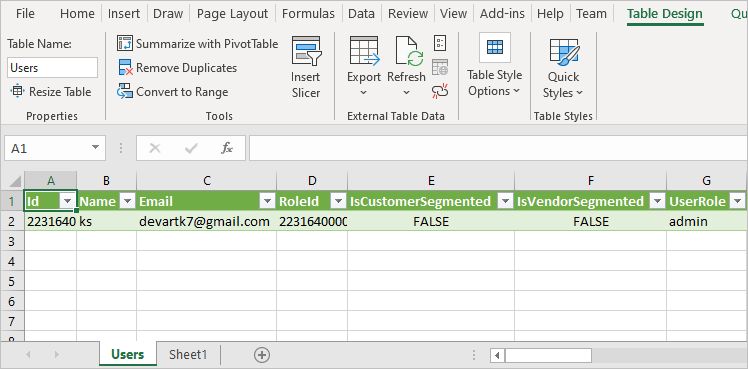Open the File menu

(x=25, y=14)
